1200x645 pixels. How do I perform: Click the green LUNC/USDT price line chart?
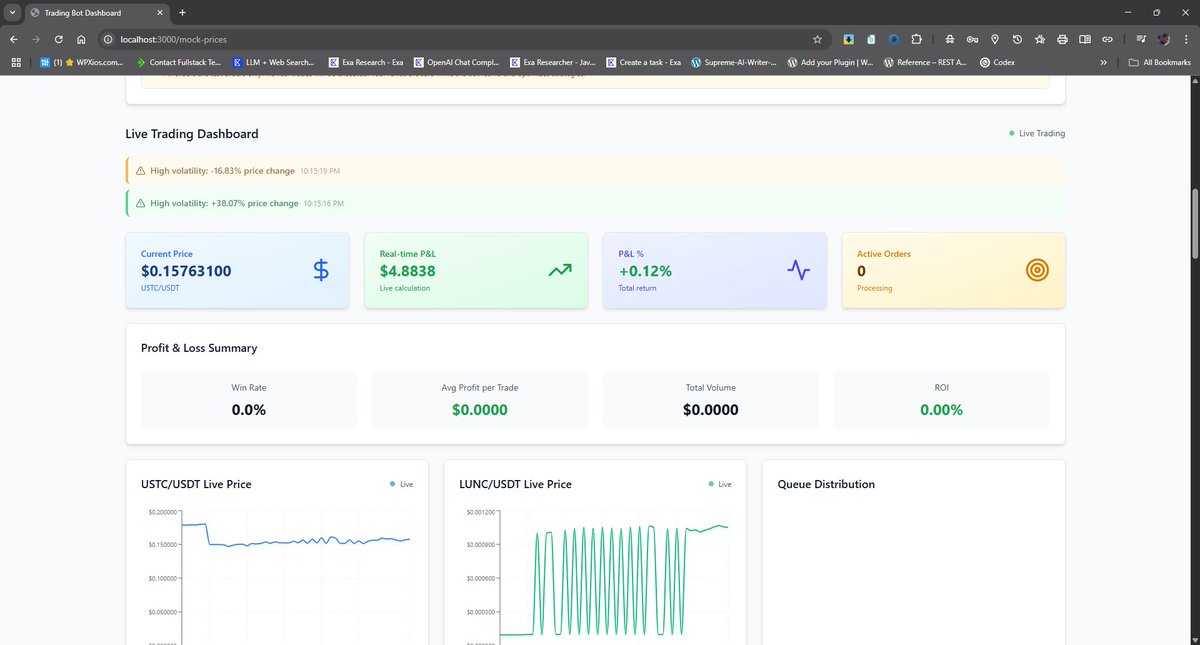point(614,580)
